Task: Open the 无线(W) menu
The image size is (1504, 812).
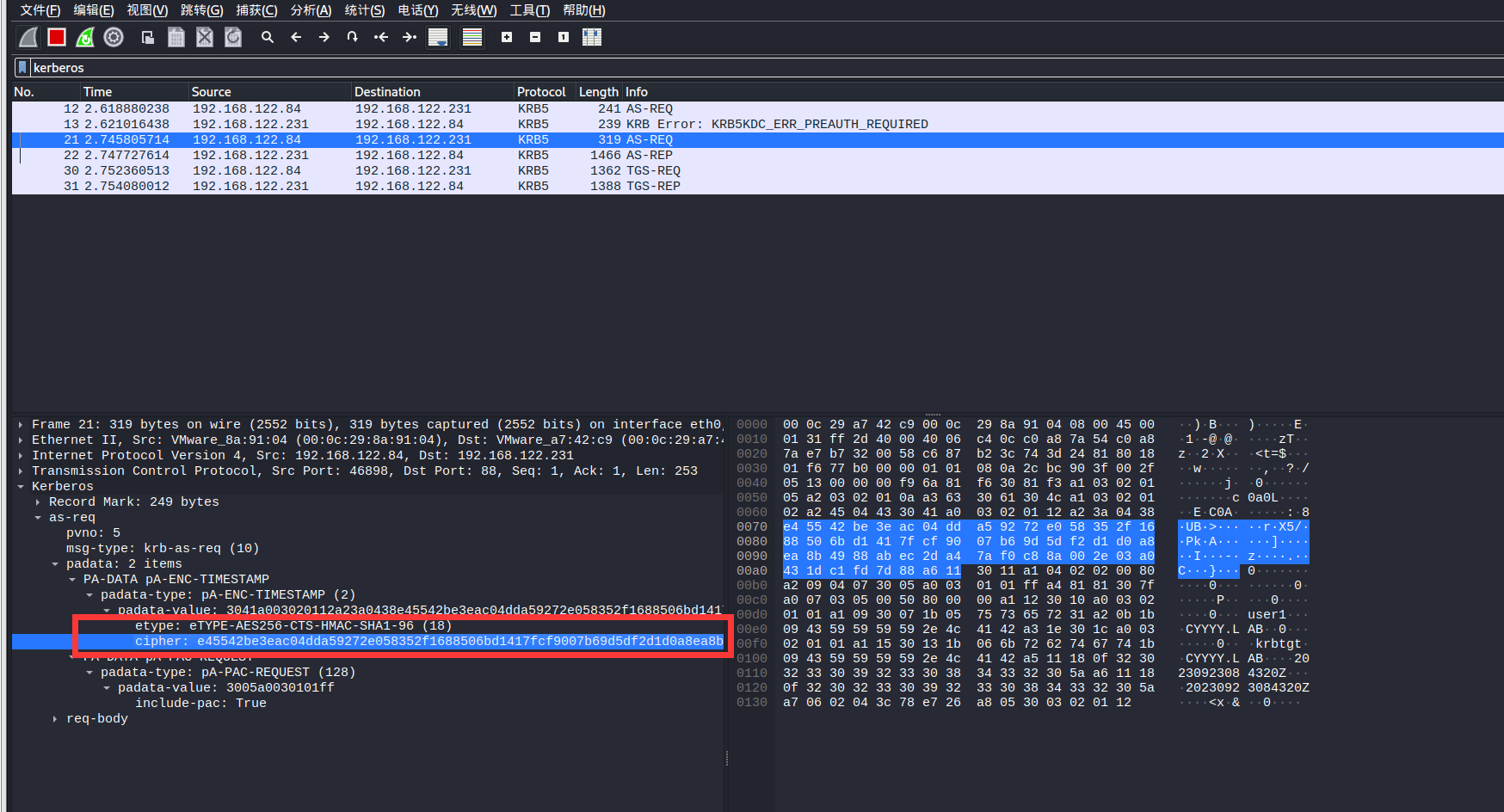Action: coord(474,10)
